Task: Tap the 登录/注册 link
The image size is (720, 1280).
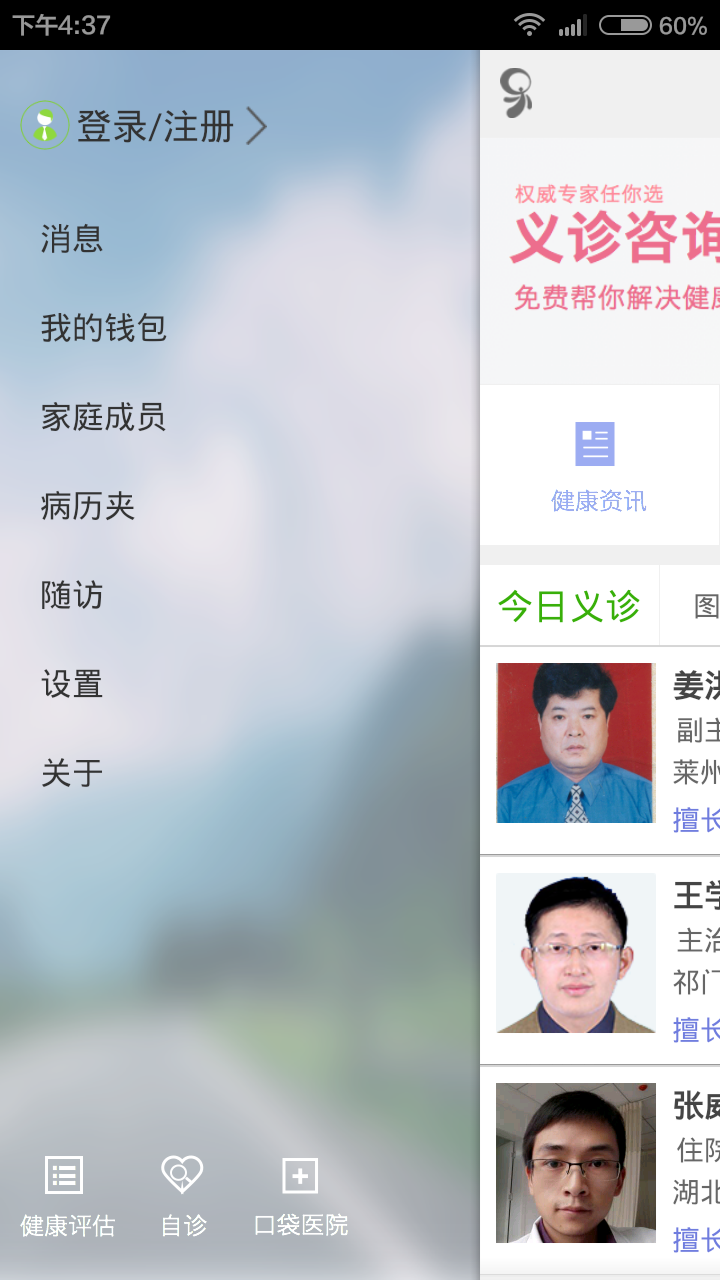Action: (x=156, y=127)
